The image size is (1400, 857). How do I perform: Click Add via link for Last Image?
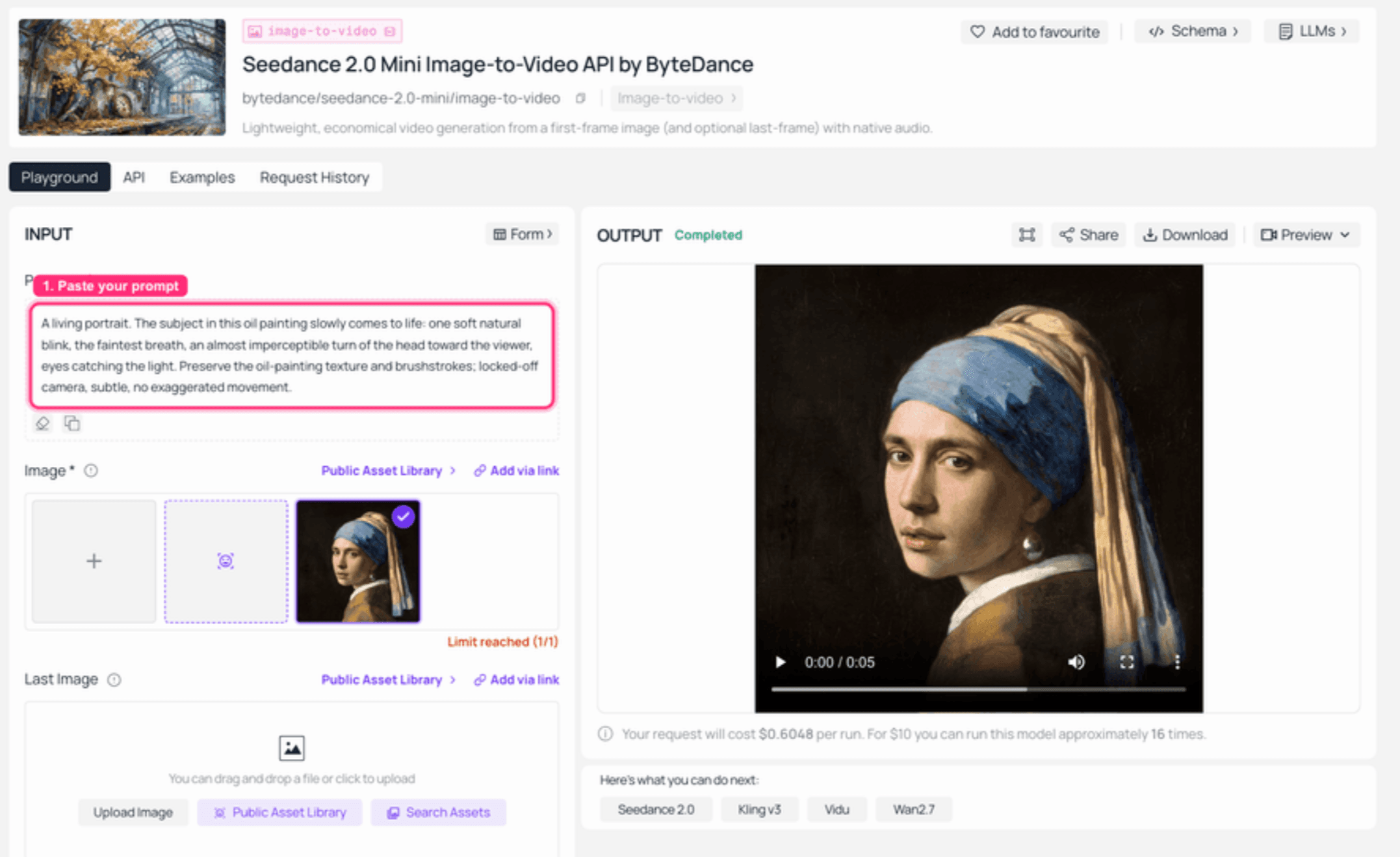pos(517,679)
